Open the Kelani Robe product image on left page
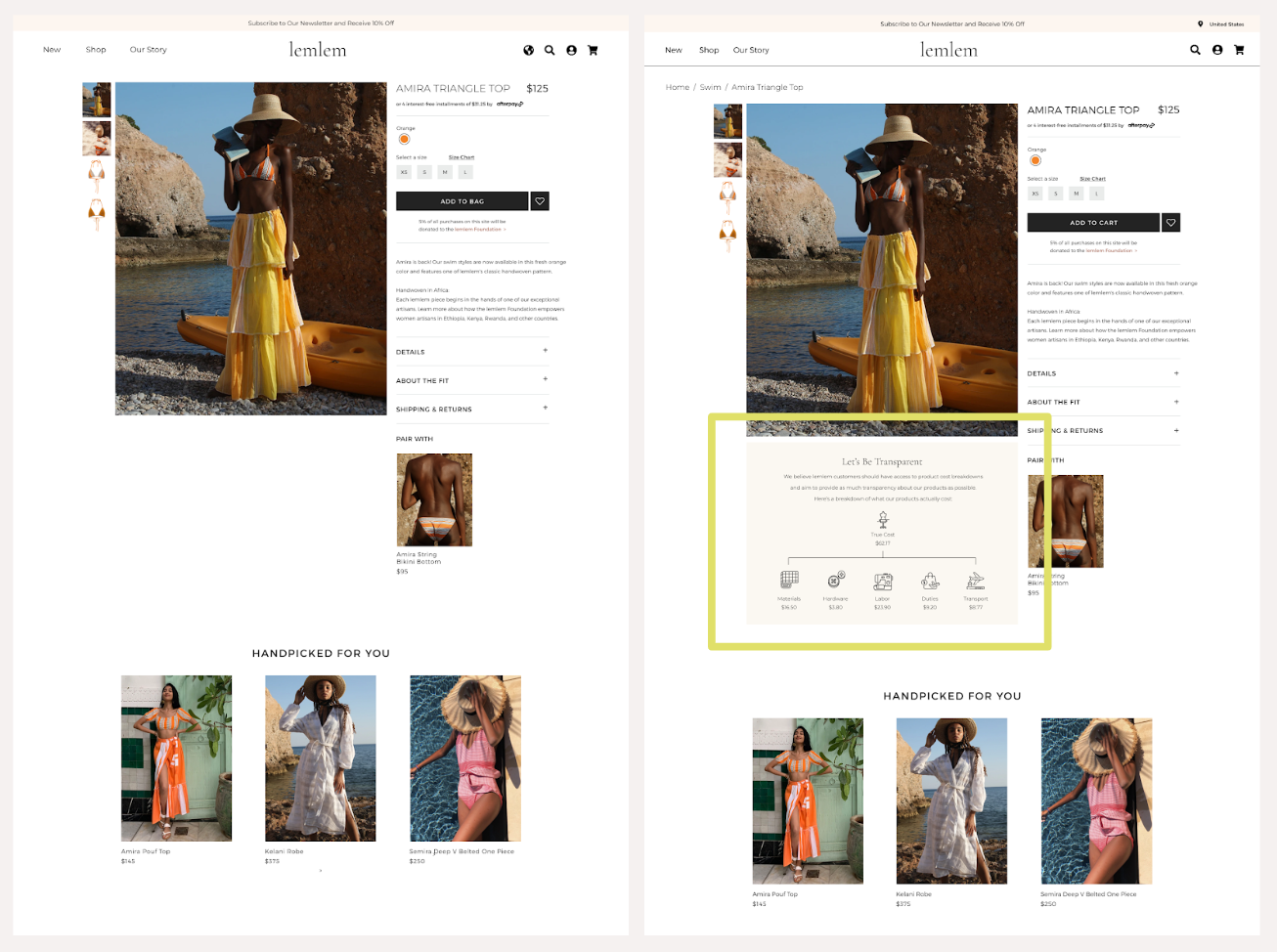The height and width of the screenshot is (952, 1277). pyautogui.click(x=321, y=757)
